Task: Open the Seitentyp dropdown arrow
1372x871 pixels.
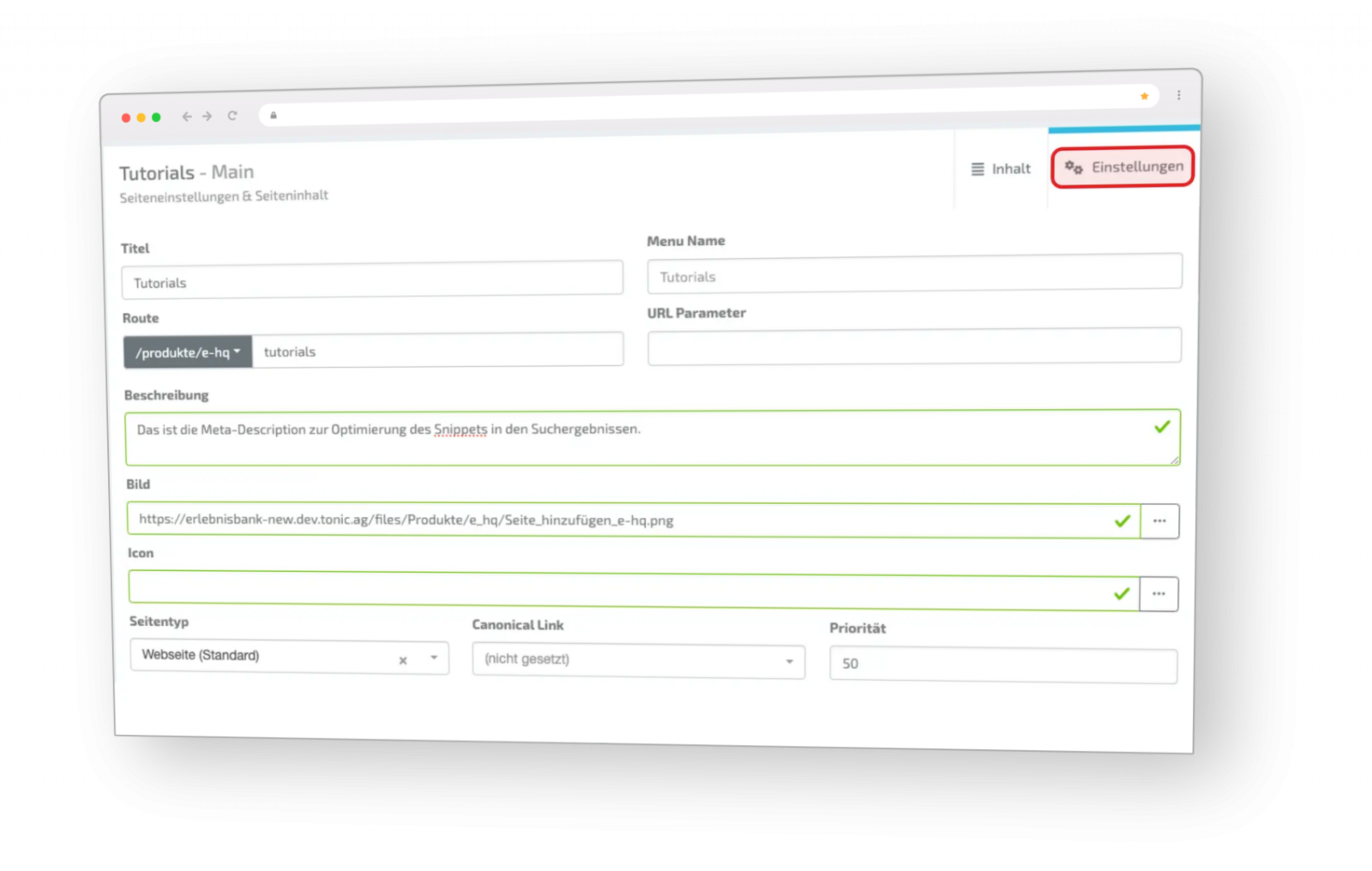Action: 434,658
